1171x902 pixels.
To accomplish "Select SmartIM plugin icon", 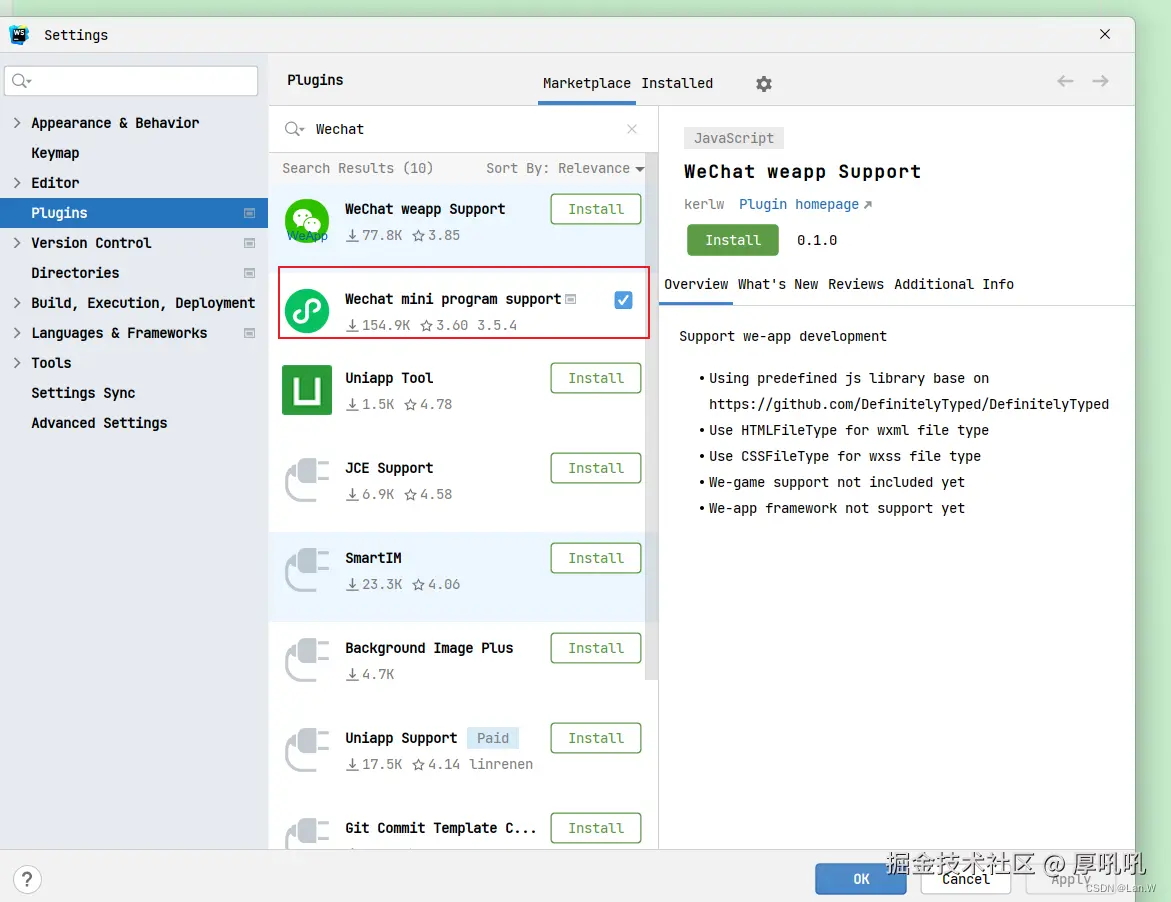I will pos(307,570).
